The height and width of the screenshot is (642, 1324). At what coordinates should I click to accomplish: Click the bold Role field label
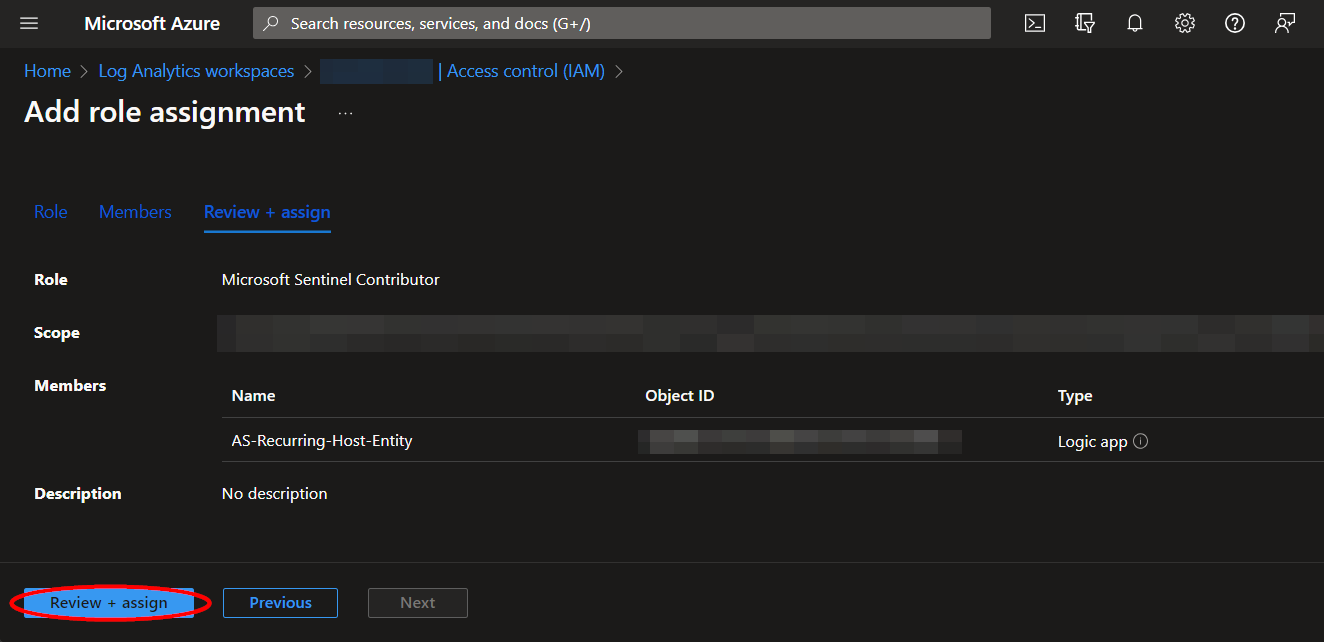51,280
